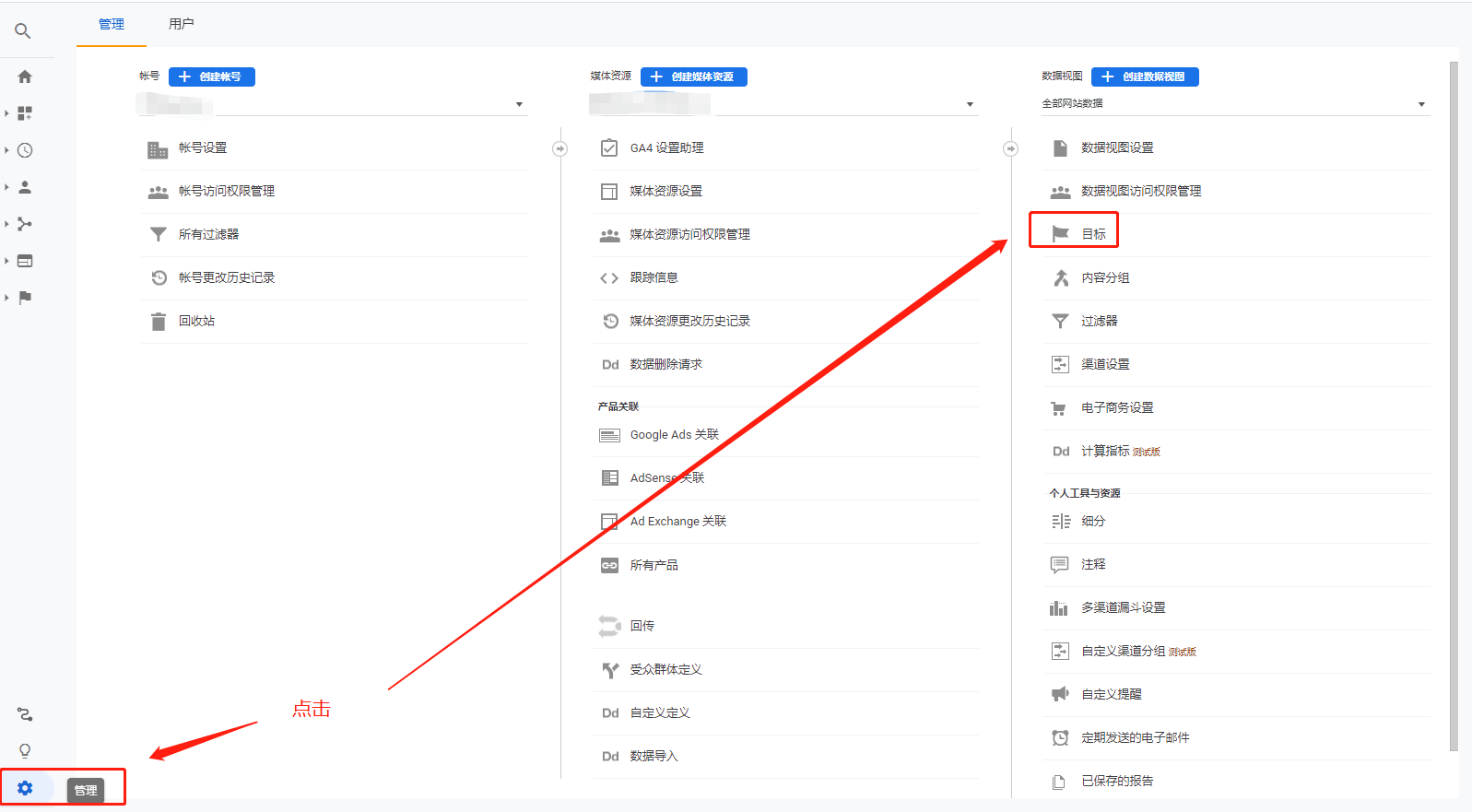Click the Discover lightbulb icon
Image resolution: width=1472 pixels, height=812 pixels.
(25, 750)
